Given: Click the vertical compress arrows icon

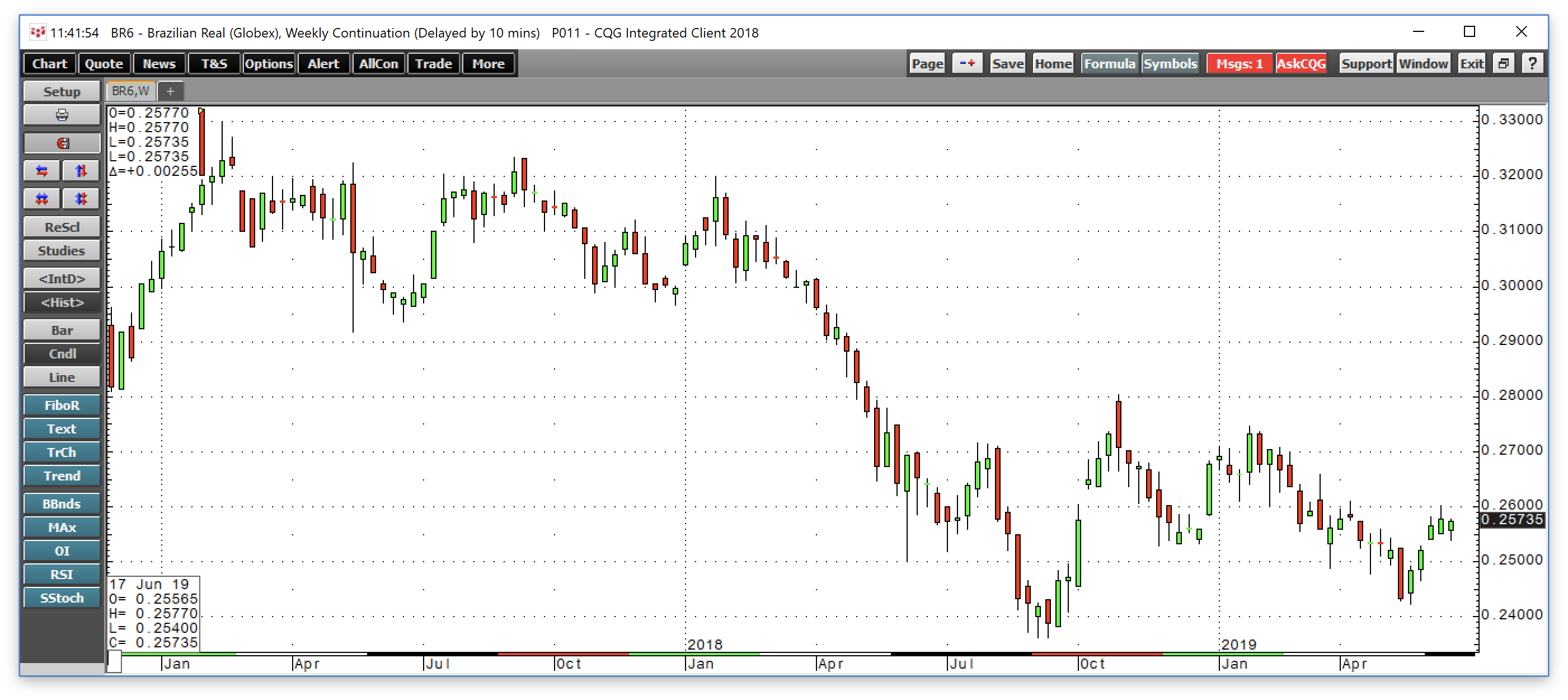Looking at the screenshot, I should [x=81, y=199].
